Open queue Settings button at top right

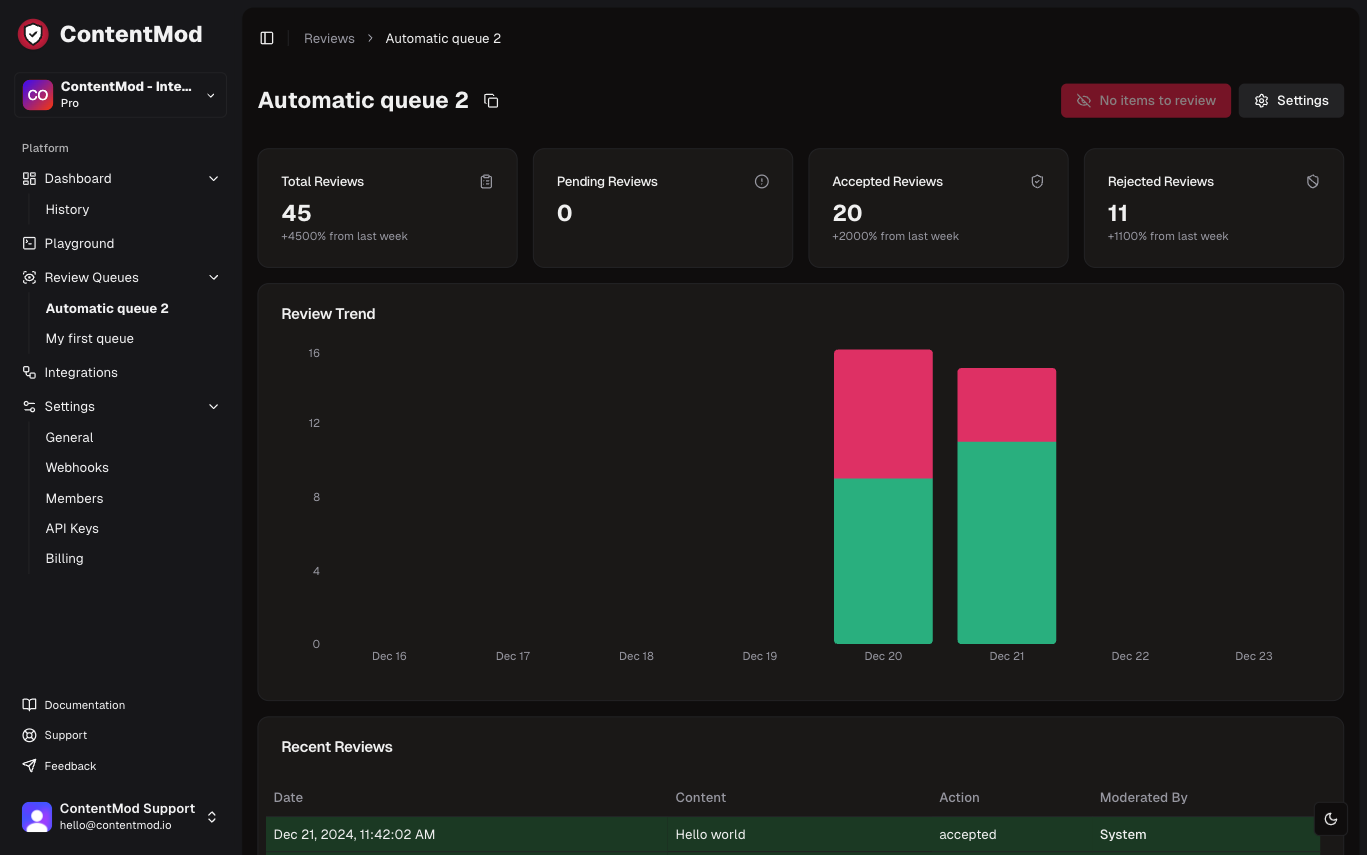[x=1291, y=101]
